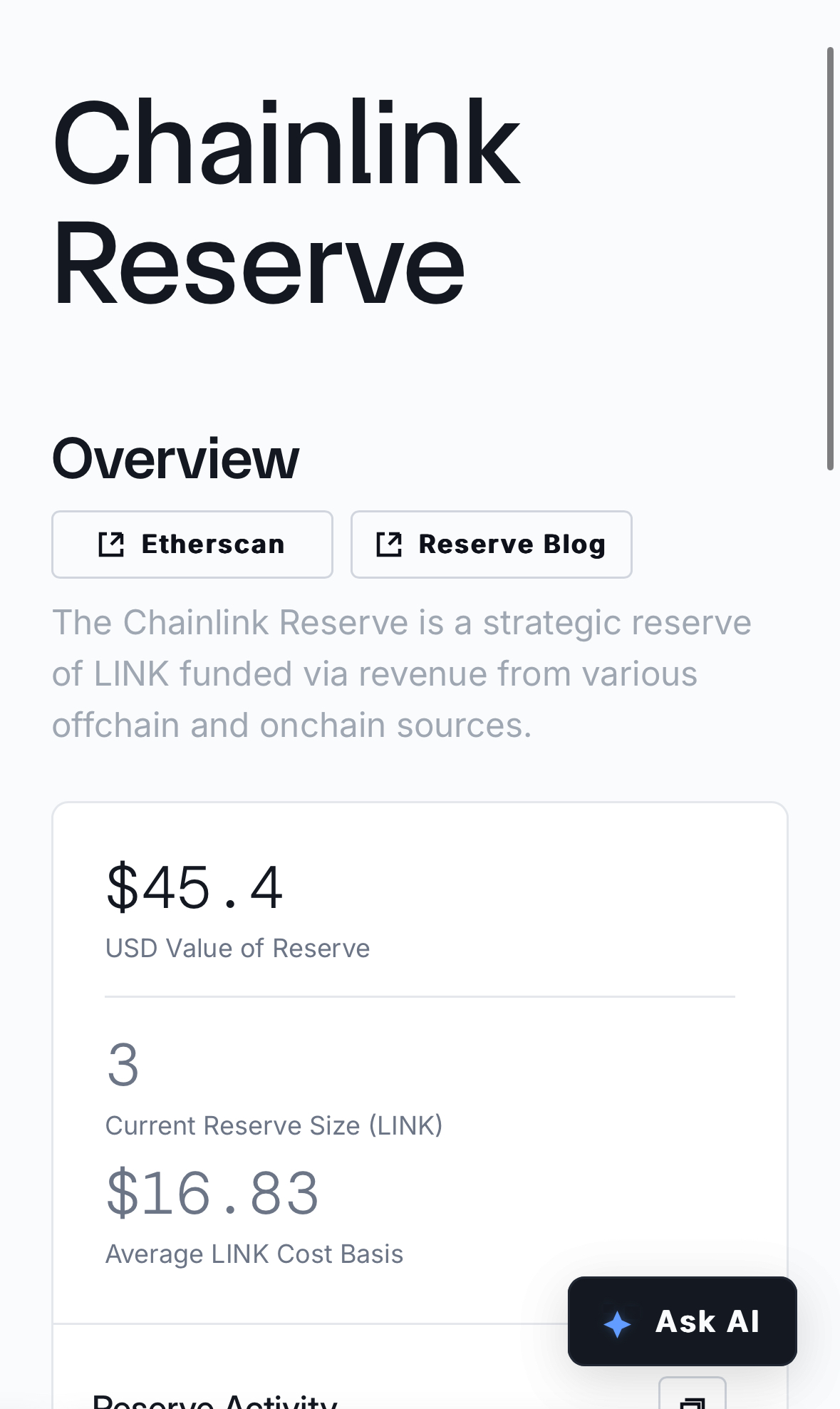Click the external-link icon beside Reserve Blog

(389, 544)
